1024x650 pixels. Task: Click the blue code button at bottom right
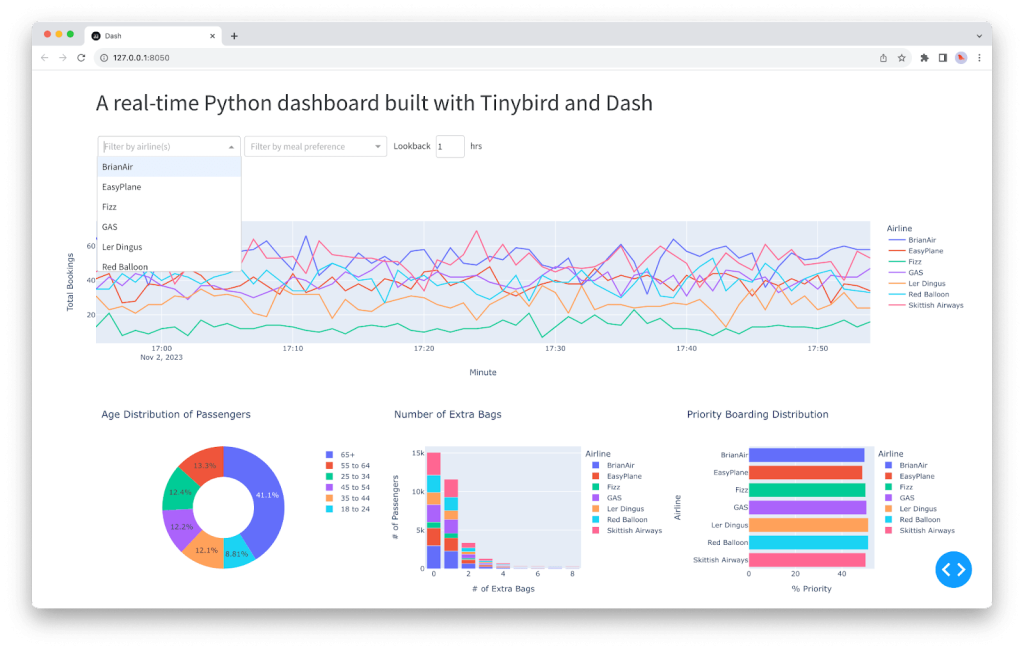pos(953,569)
